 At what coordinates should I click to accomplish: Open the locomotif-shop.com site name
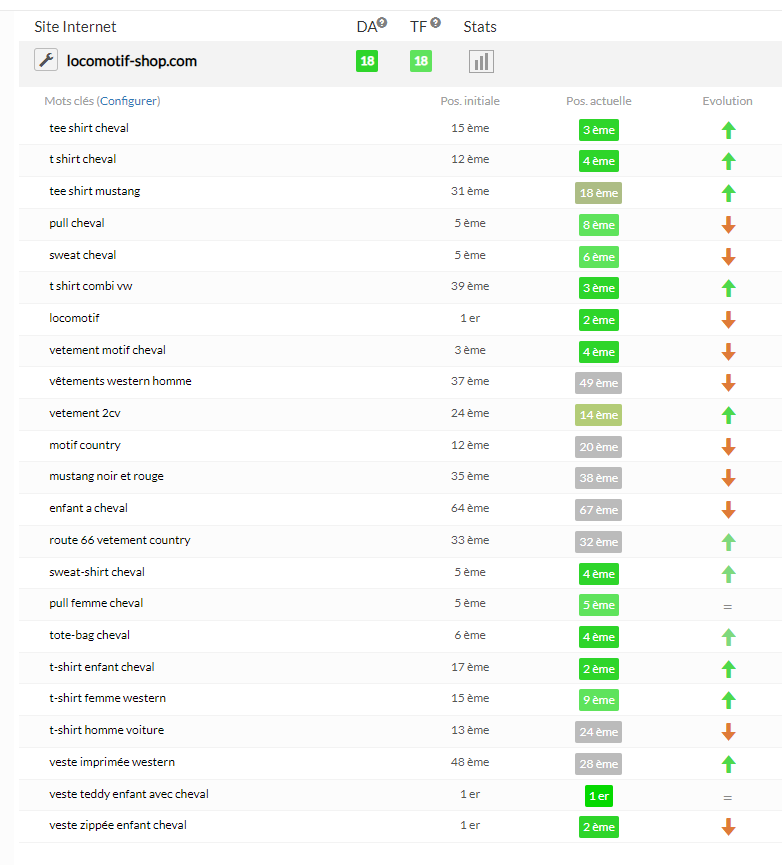132,61
